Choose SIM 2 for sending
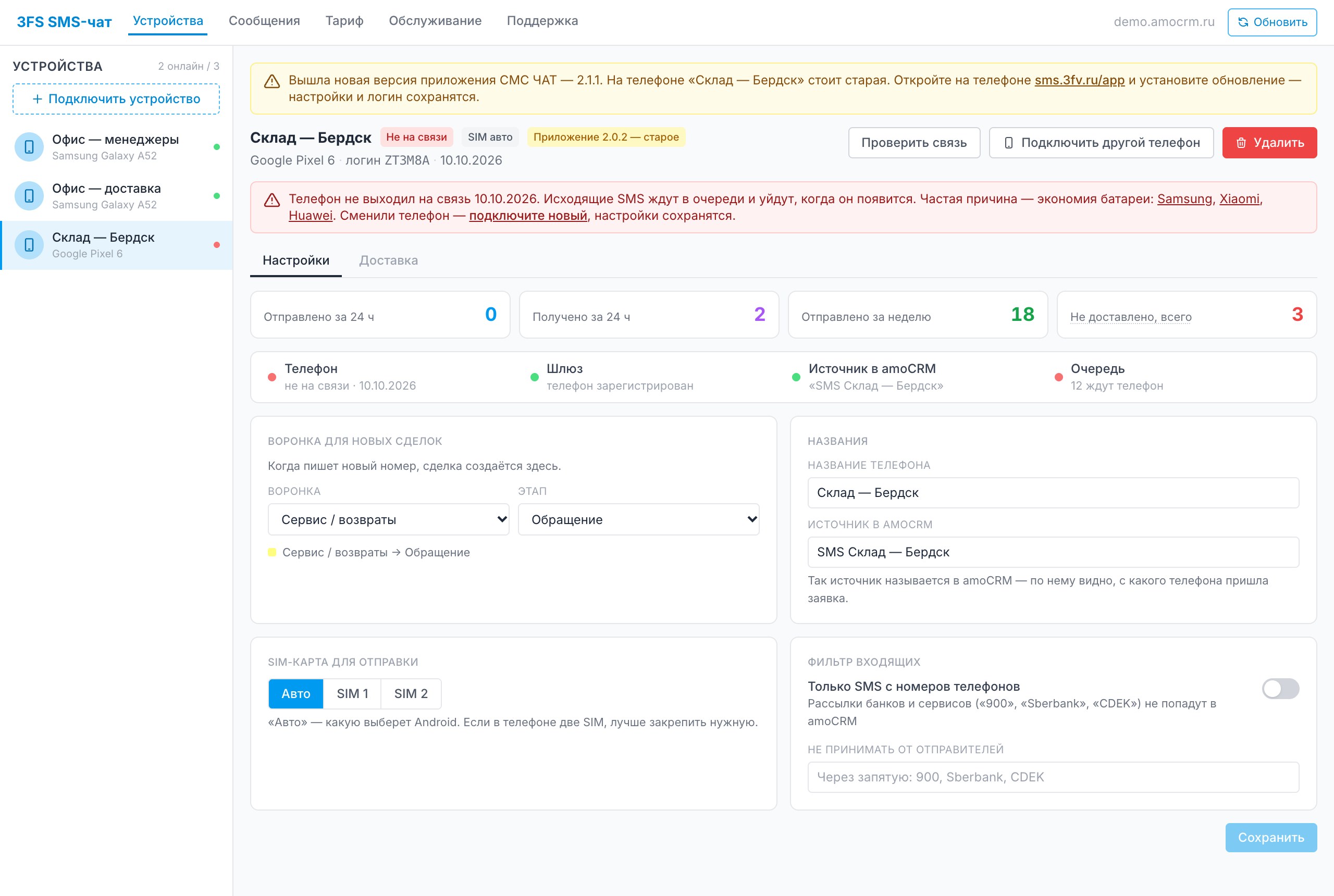 pos(411,694)
